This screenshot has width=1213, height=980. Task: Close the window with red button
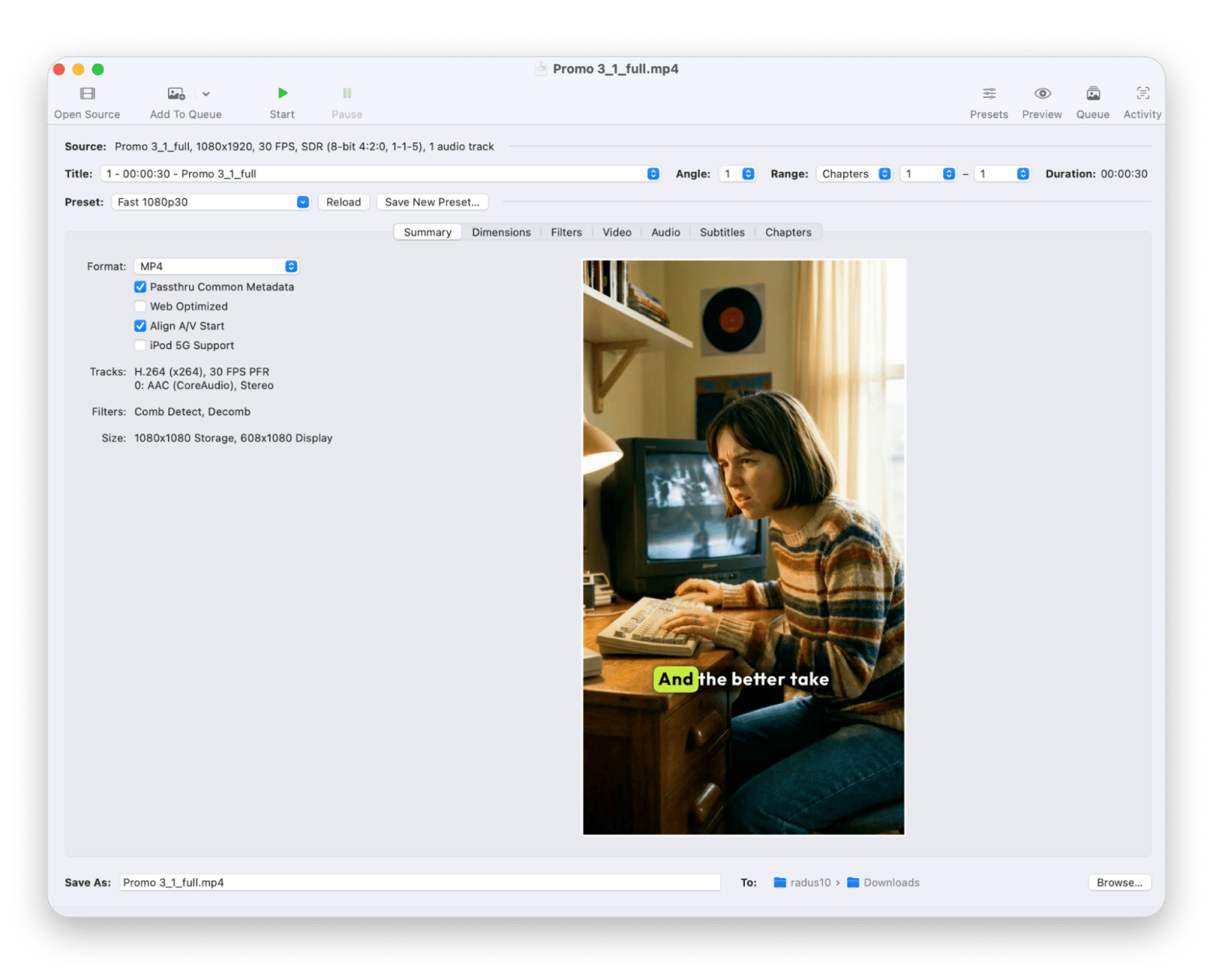coord(59,69)
